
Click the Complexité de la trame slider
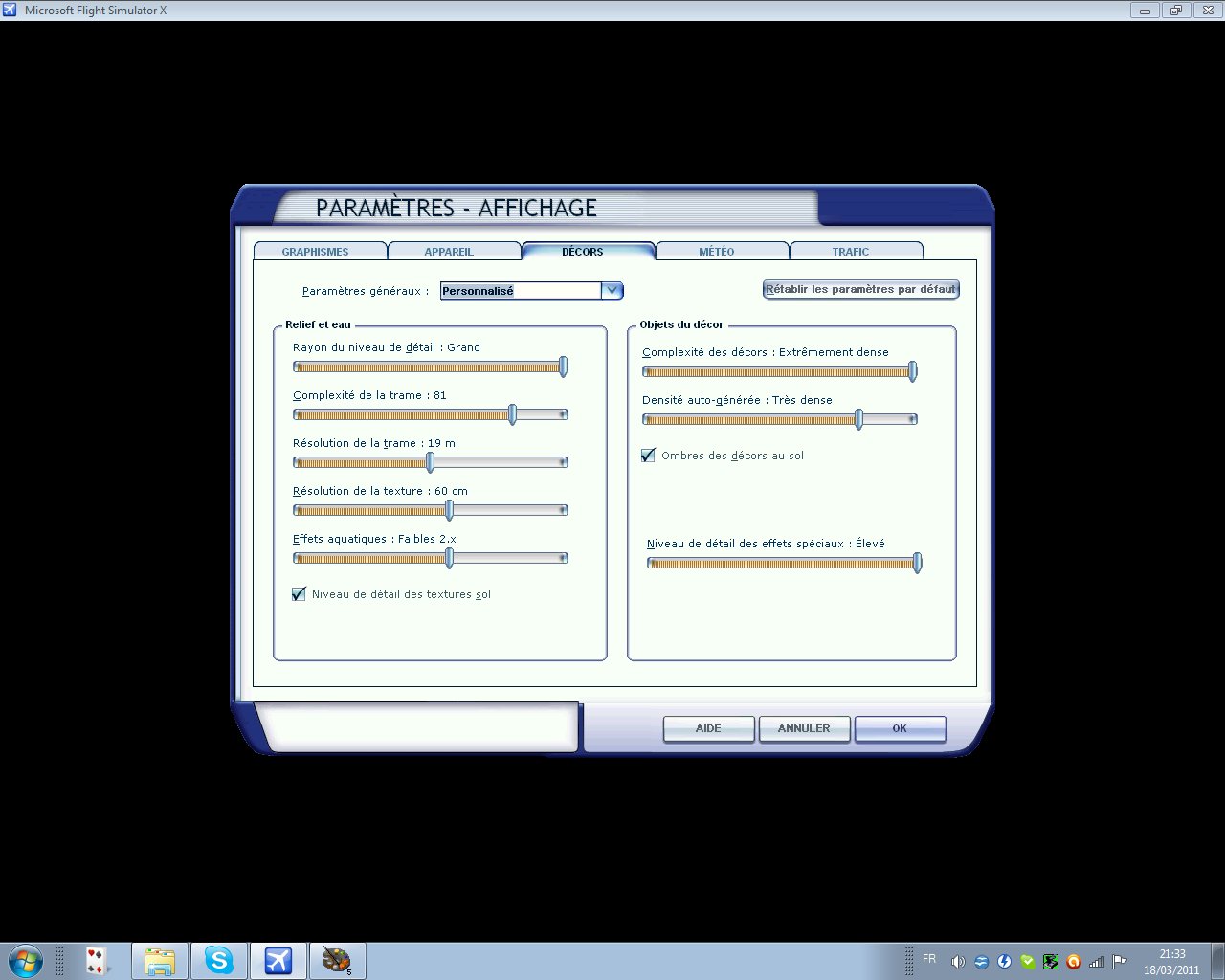click(431, 414)
